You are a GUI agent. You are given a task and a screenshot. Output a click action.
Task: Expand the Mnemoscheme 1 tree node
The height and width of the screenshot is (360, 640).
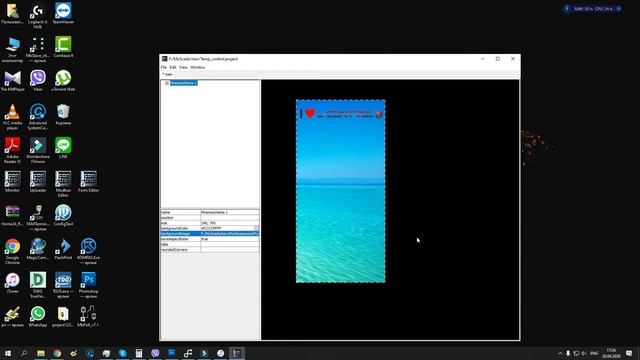(167, 83)
